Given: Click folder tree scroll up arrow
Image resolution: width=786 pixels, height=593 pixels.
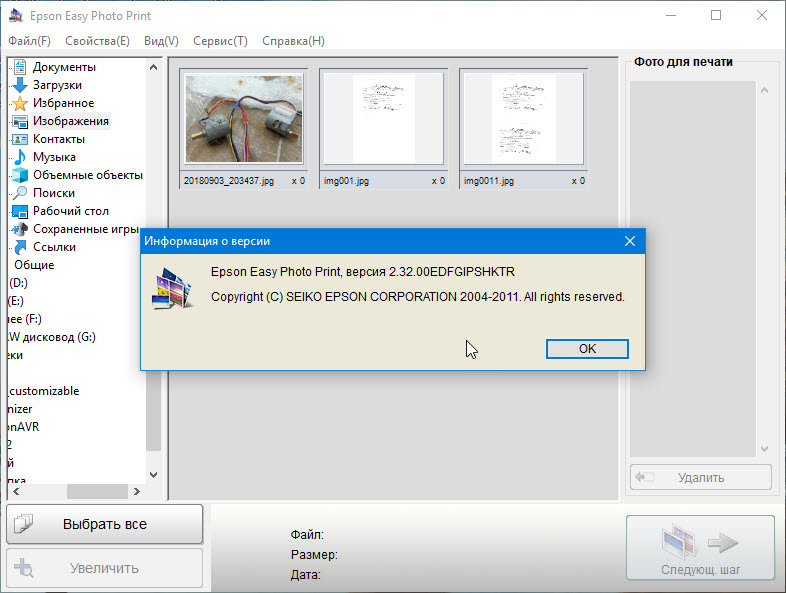Looking at the screenshot, I should [x=153, y=67].
